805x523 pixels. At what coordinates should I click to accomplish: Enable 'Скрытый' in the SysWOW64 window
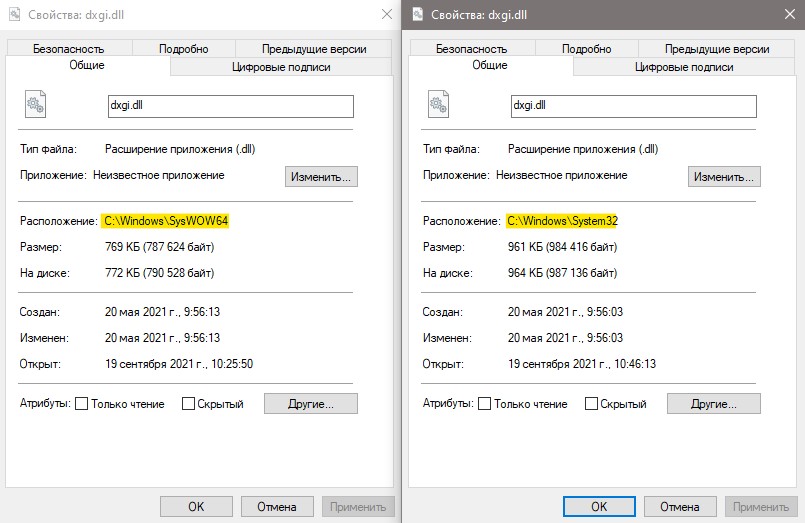188,403
